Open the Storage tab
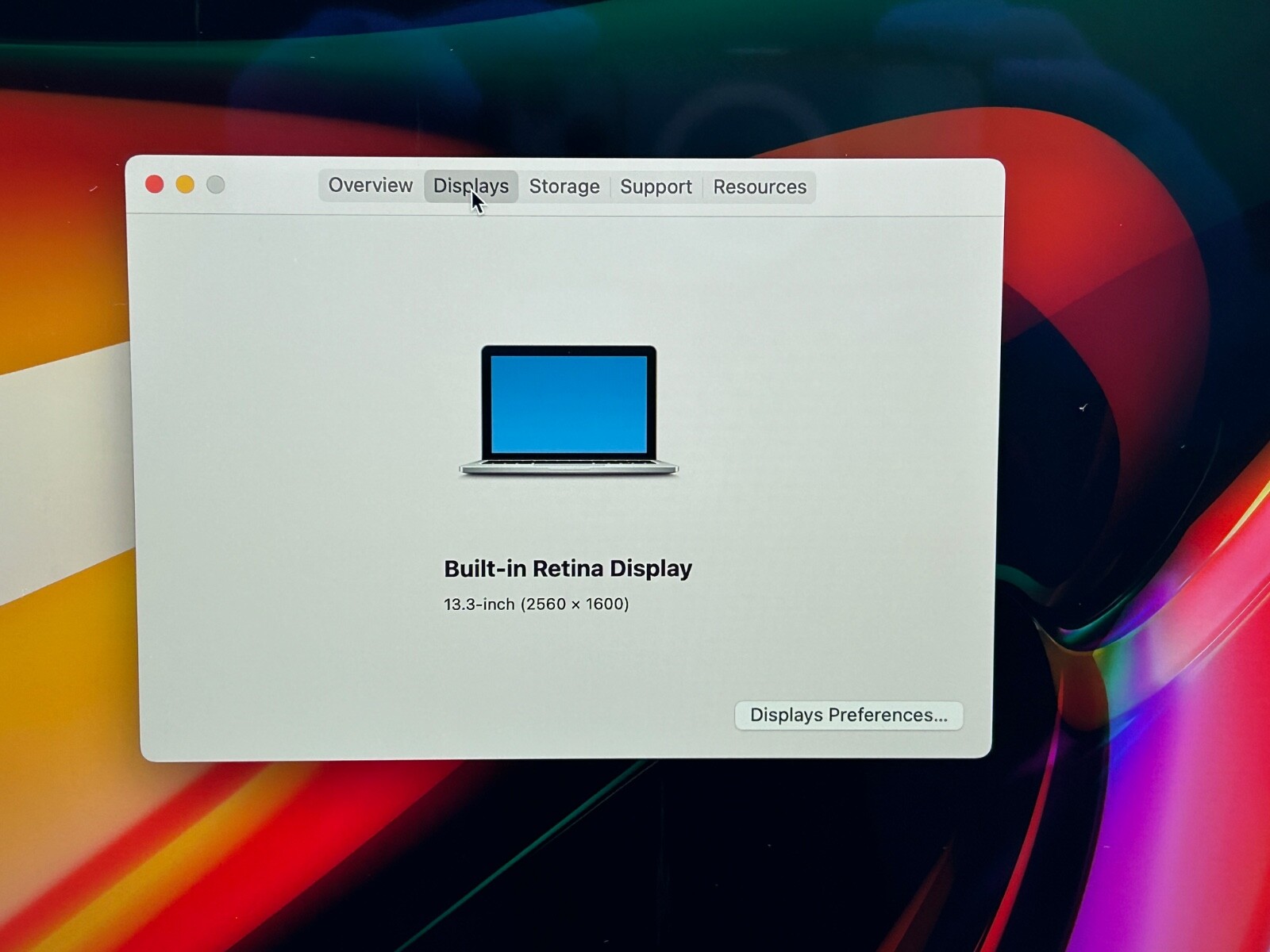The image size is (1270, 952). [x=564, y=186]
